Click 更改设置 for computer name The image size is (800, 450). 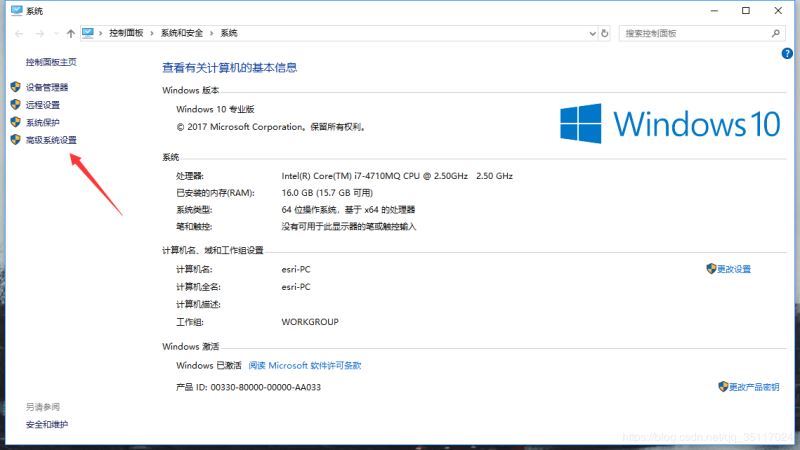pos(734,269)
